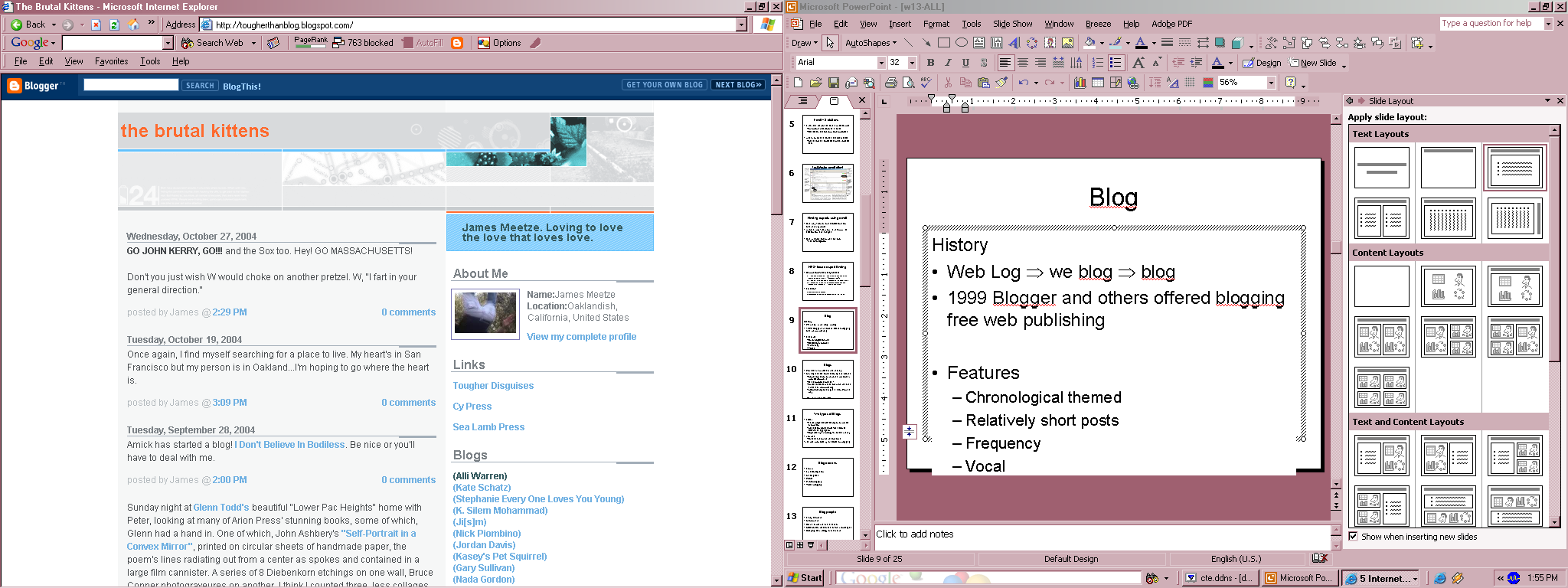This screenshot has height=588, width=1568.
Task: Toggle Bold formatting in PowerPoint
Action: pos(930,63)
